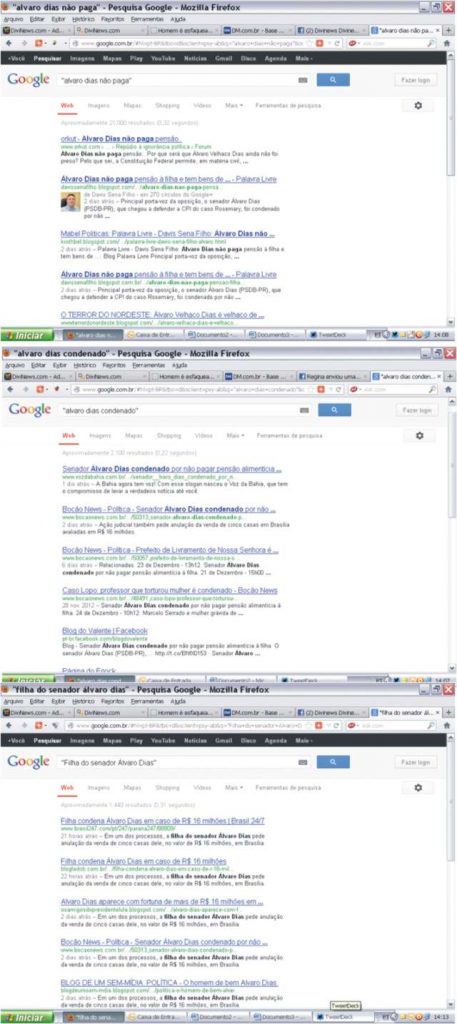
Task: Click the Home icon in the bottom window toolbar
Action: [x=447, y=725]
